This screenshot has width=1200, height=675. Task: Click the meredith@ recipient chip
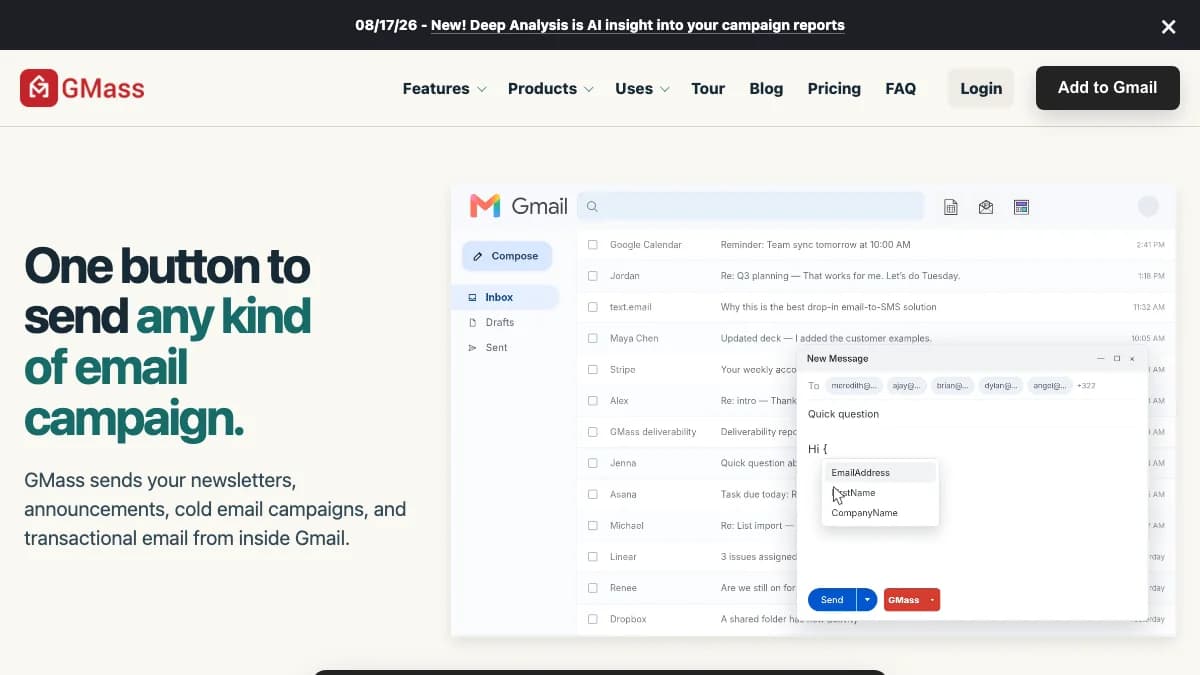click(854, 385)
